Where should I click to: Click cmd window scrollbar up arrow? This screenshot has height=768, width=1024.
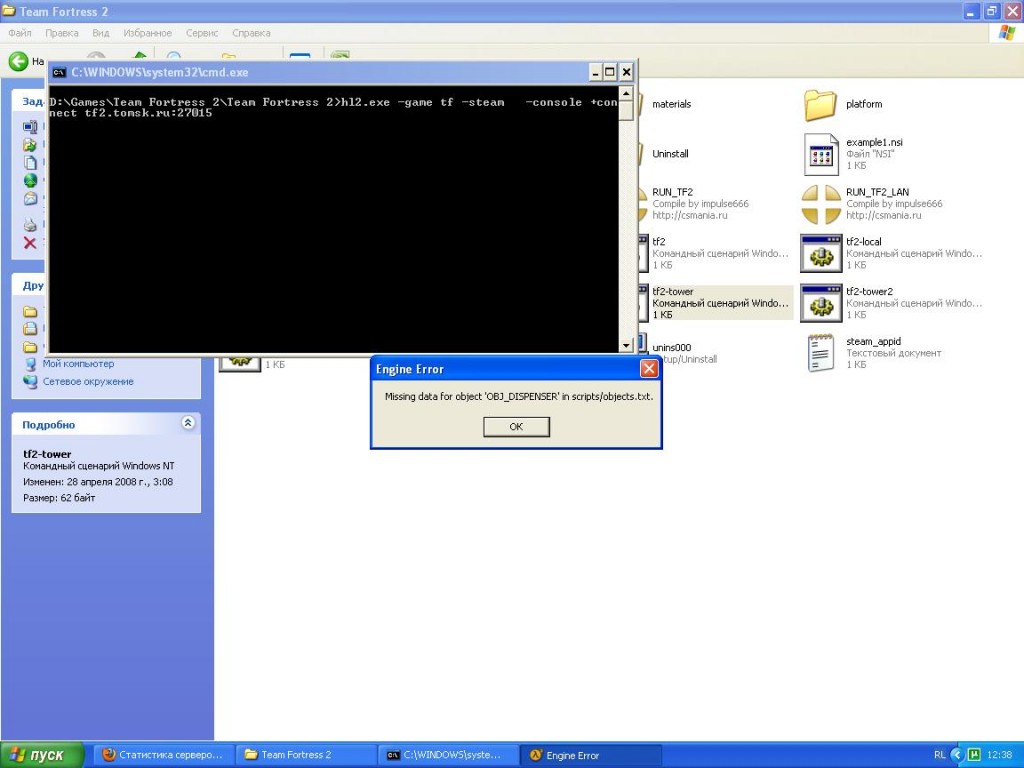(626, 93)
